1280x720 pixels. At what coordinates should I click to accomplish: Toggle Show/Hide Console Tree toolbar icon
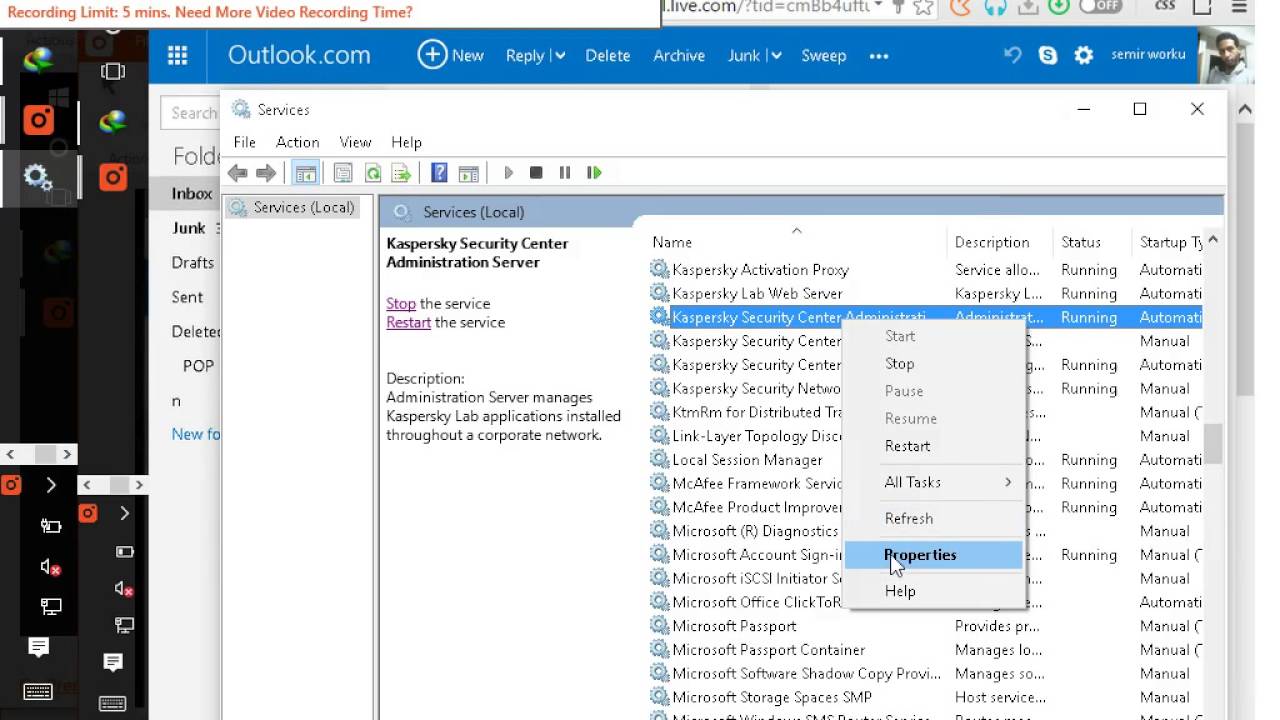click(x=305, y=173)
